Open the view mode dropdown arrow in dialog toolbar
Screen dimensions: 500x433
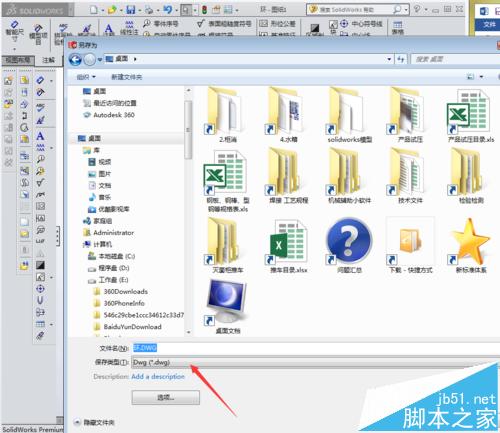click(481, 77)
